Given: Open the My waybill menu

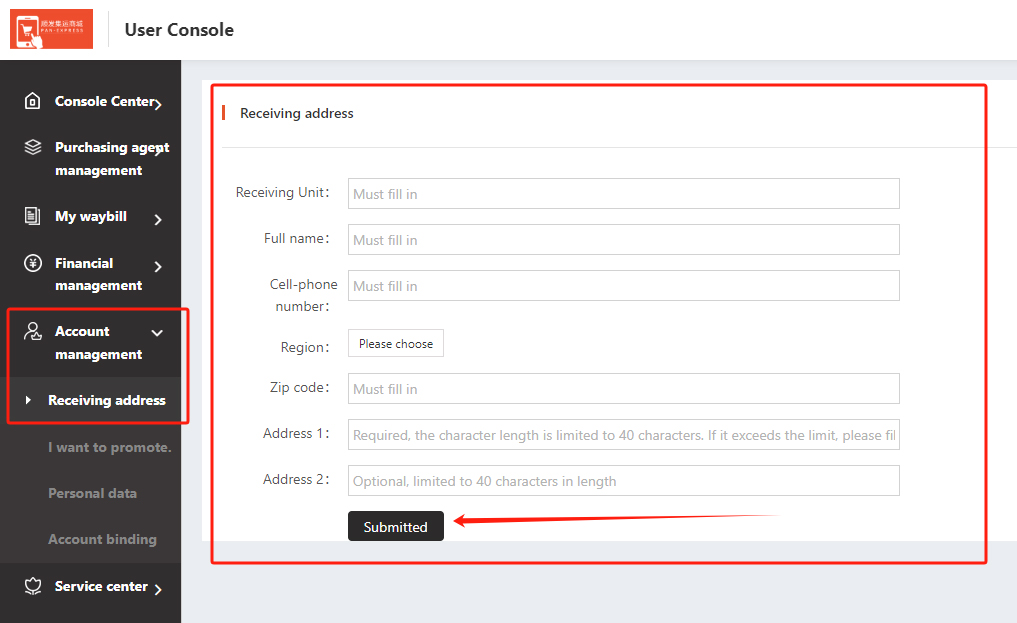Looking at the screenshot, I should click(x=91, y=217).
